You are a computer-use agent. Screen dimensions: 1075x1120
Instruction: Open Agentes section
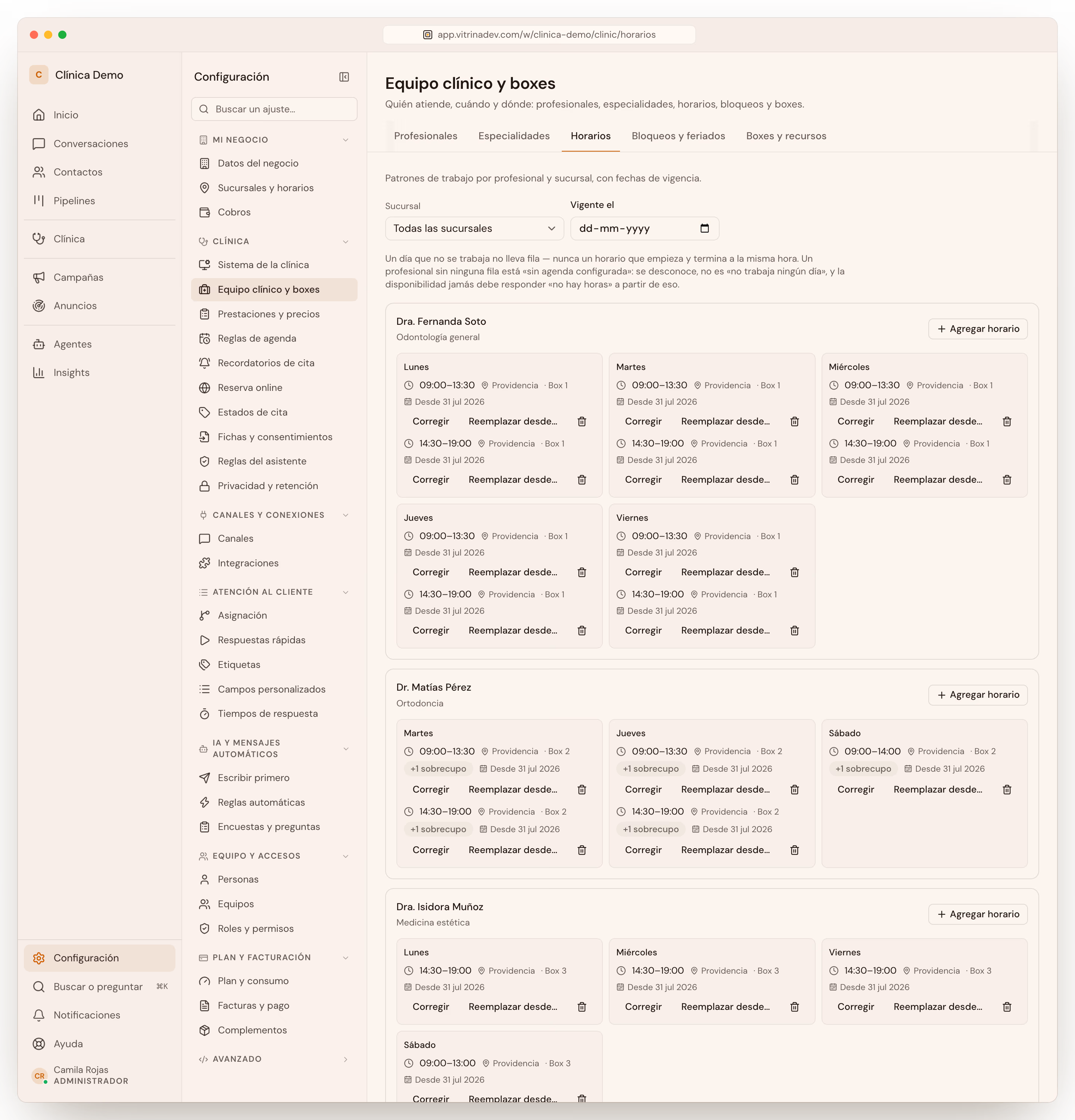99,344
